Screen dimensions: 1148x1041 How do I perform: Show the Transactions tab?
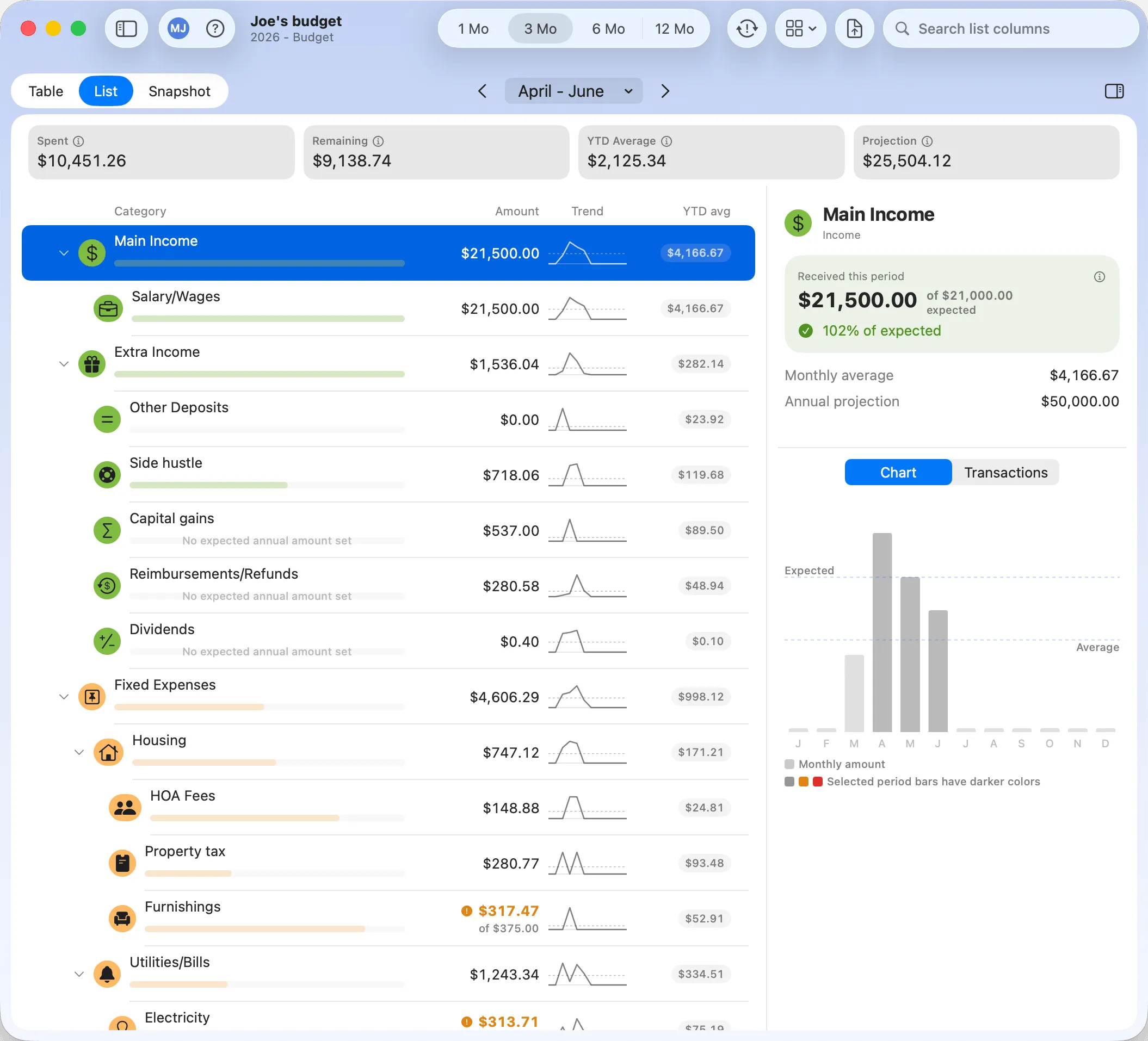point(1005,473)
